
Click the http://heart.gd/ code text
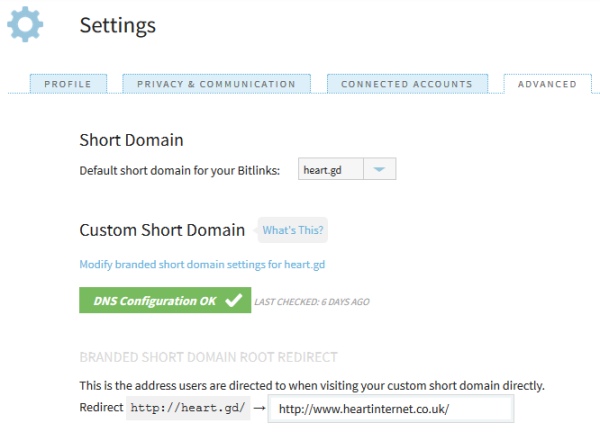pyautogui.click(x=188, y=409)
